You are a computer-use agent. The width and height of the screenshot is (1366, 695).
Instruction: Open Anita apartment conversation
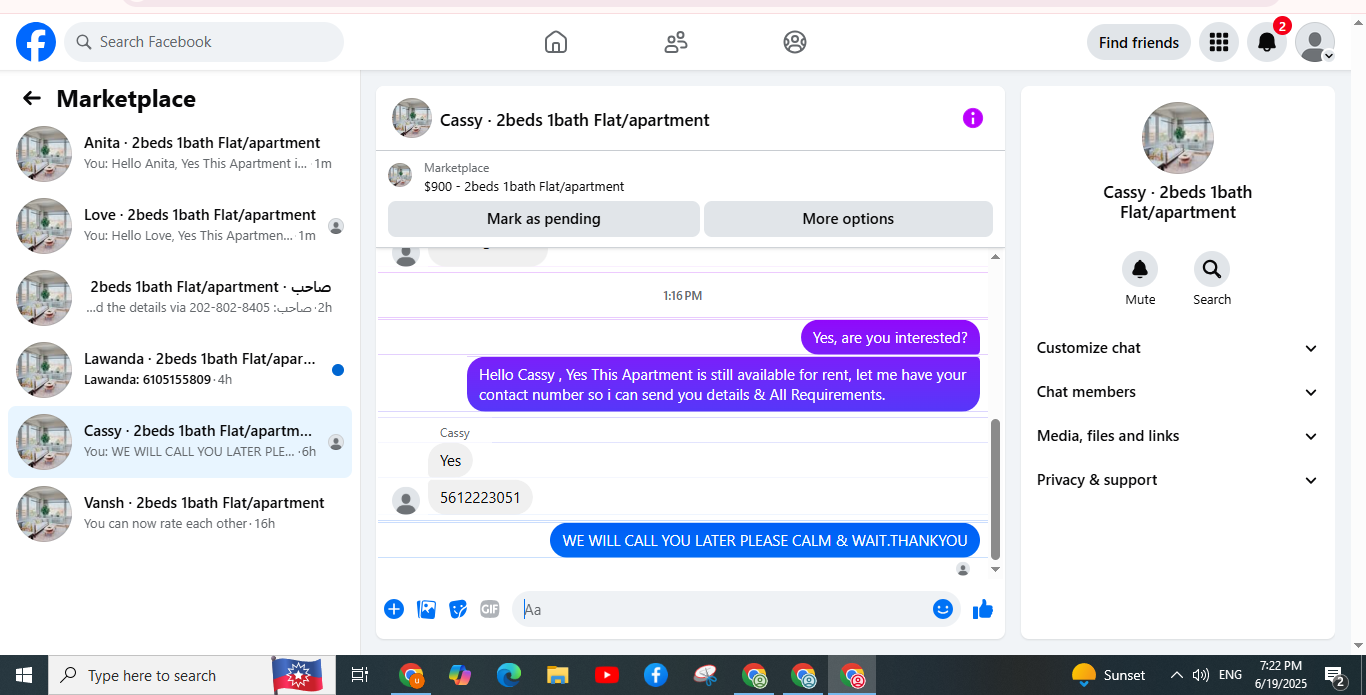point(180,154)
